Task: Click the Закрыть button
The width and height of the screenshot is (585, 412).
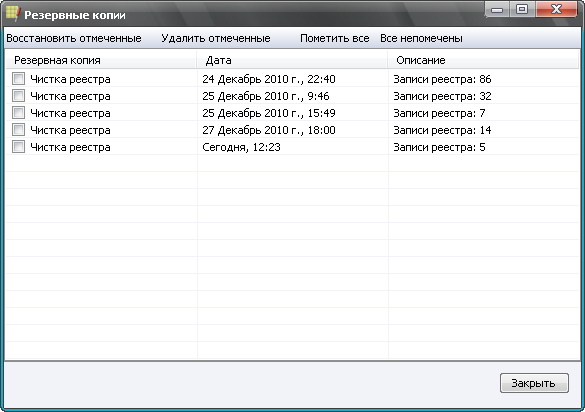Action: [534, 383]
